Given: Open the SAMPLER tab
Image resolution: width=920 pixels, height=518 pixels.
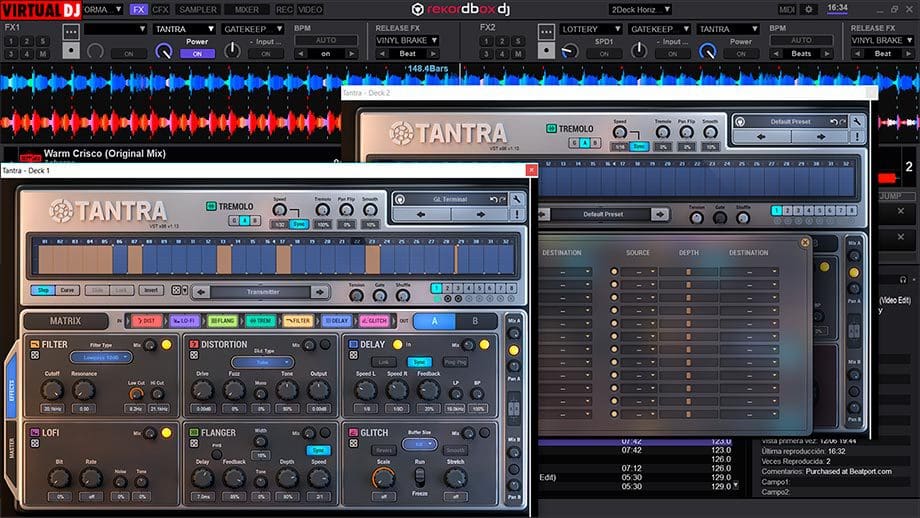Looking at the screenshot, I should [198, 9].
